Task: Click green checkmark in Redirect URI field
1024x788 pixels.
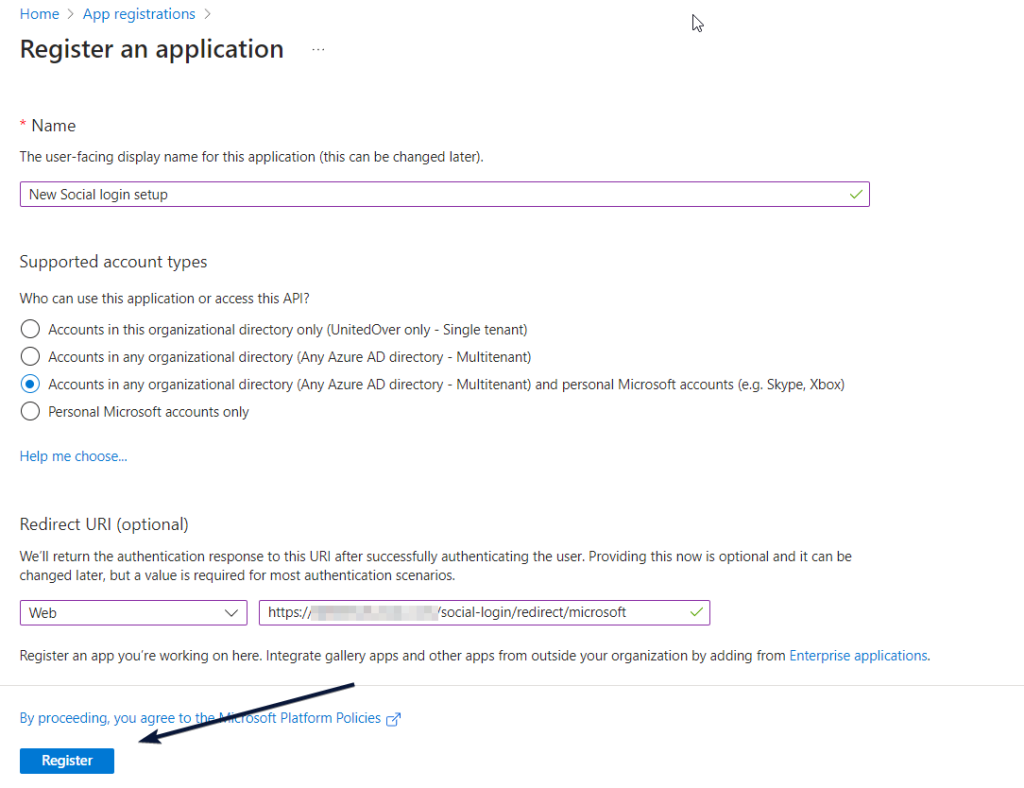Action: pyautogui.click(x=696, y=612)
